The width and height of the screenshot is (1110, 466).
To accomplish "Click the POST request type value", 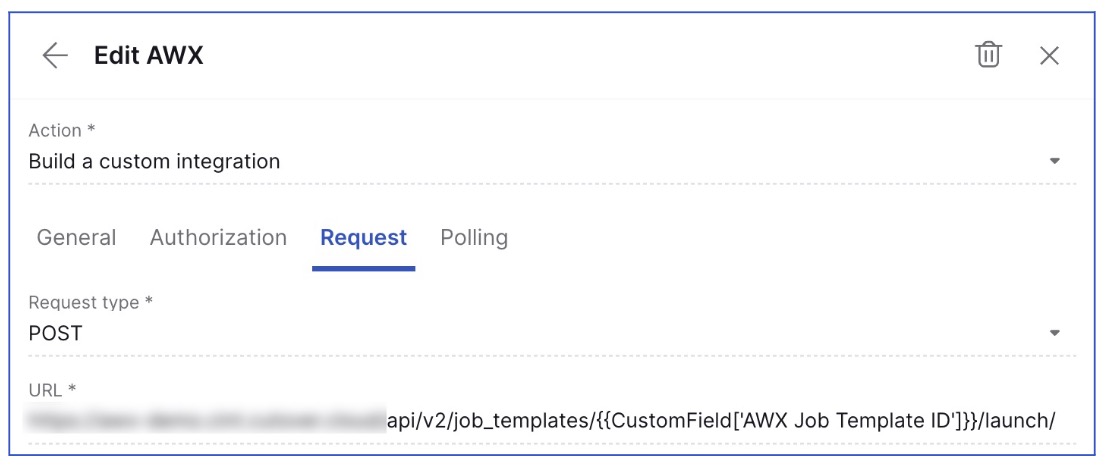I will click(x=56, y=333).
